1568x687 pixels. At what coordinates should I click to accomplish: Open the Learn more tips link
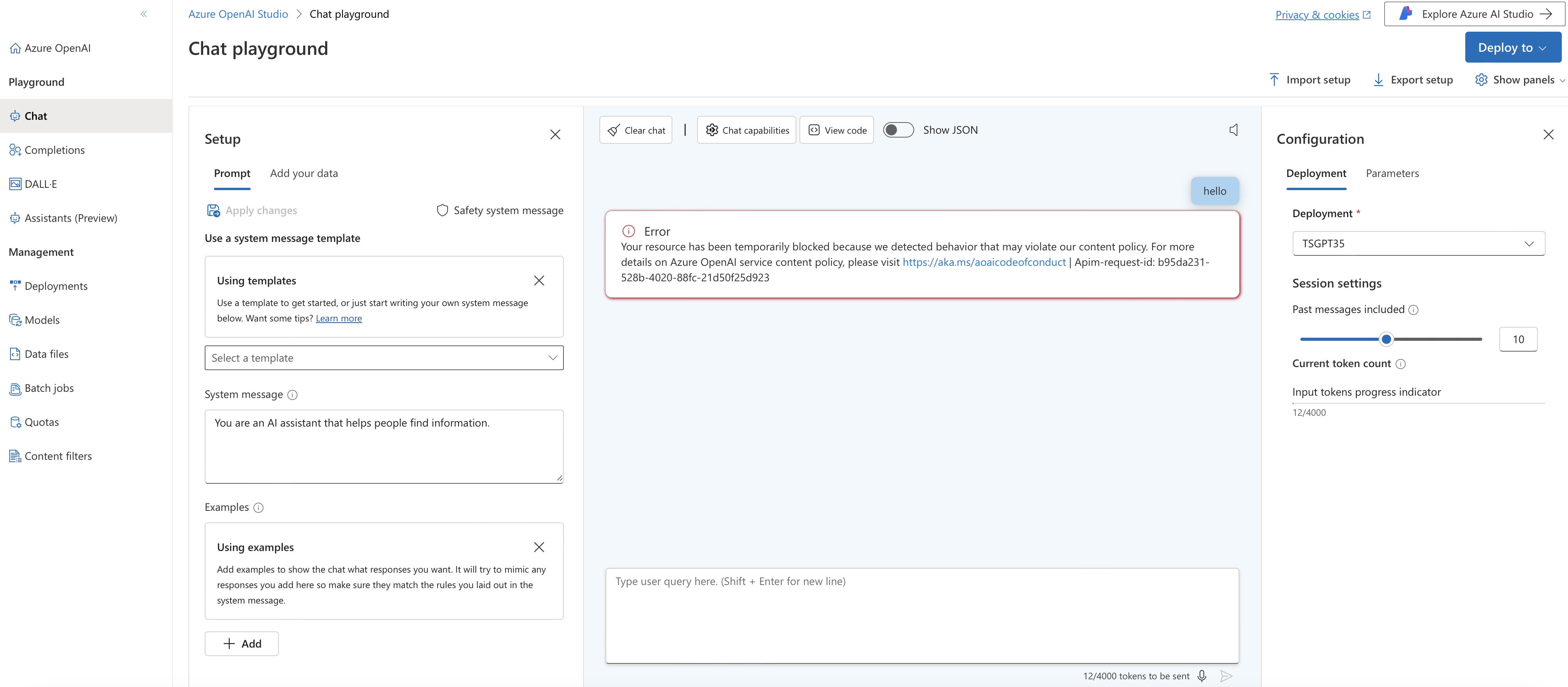coord(338,318)
